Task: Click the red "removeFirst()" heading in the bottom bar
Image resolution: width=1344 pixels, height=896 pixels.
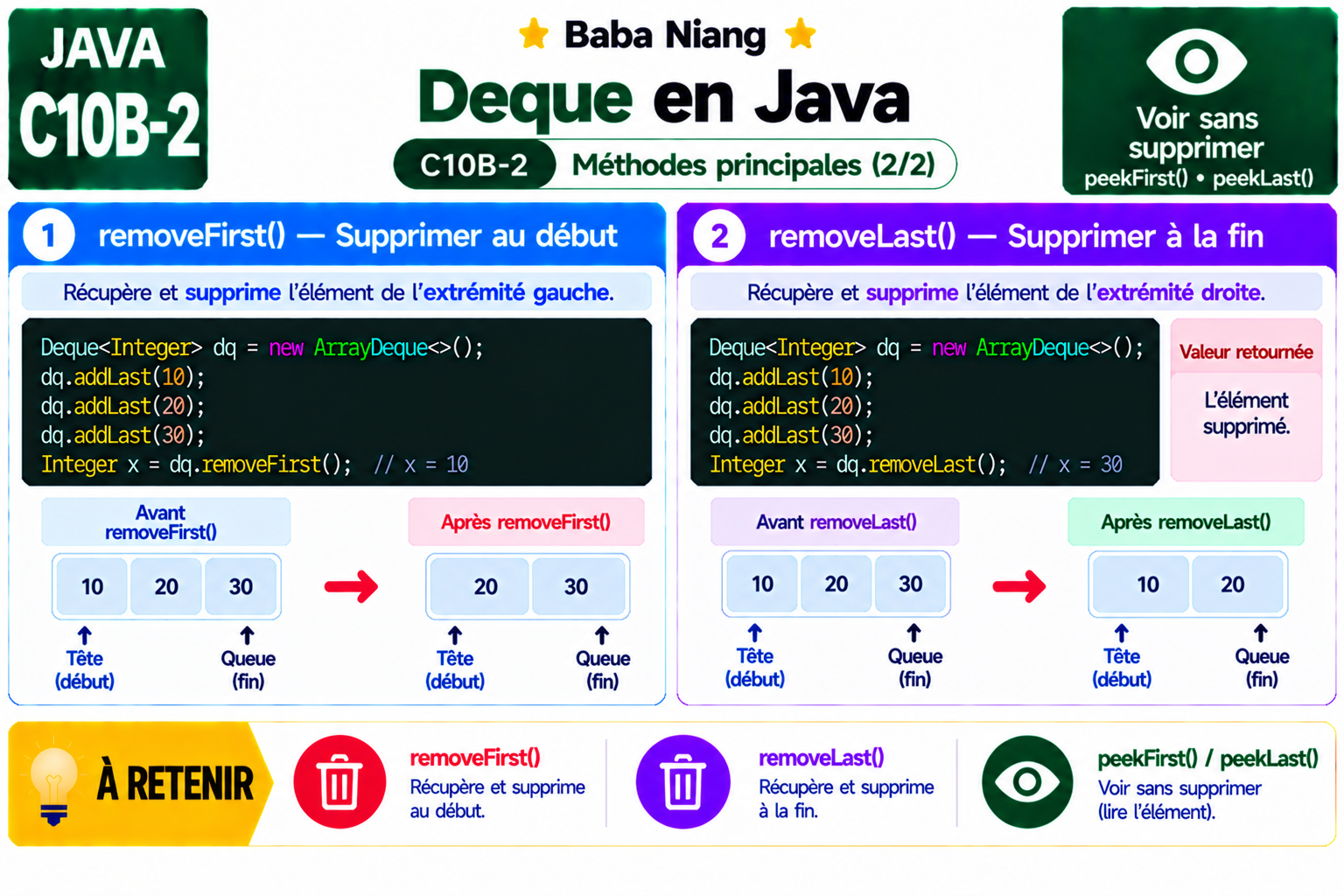Action: point(475,758)
